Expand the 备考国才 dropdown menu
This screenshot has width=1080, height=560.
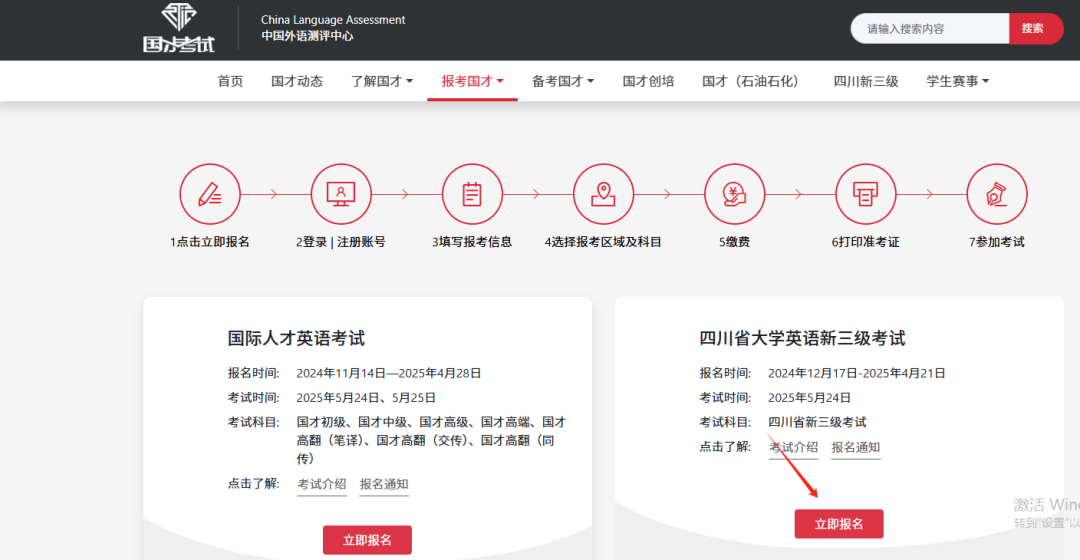click(563, 81)
